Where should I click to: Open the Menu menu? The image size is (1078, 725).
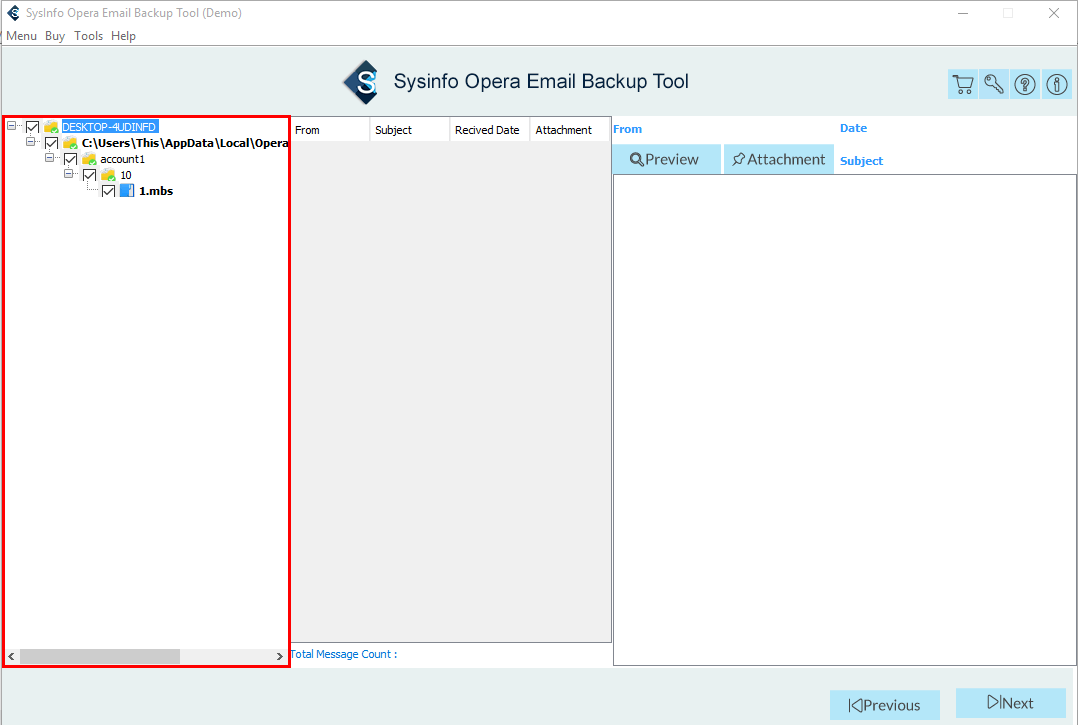(21, 36)
